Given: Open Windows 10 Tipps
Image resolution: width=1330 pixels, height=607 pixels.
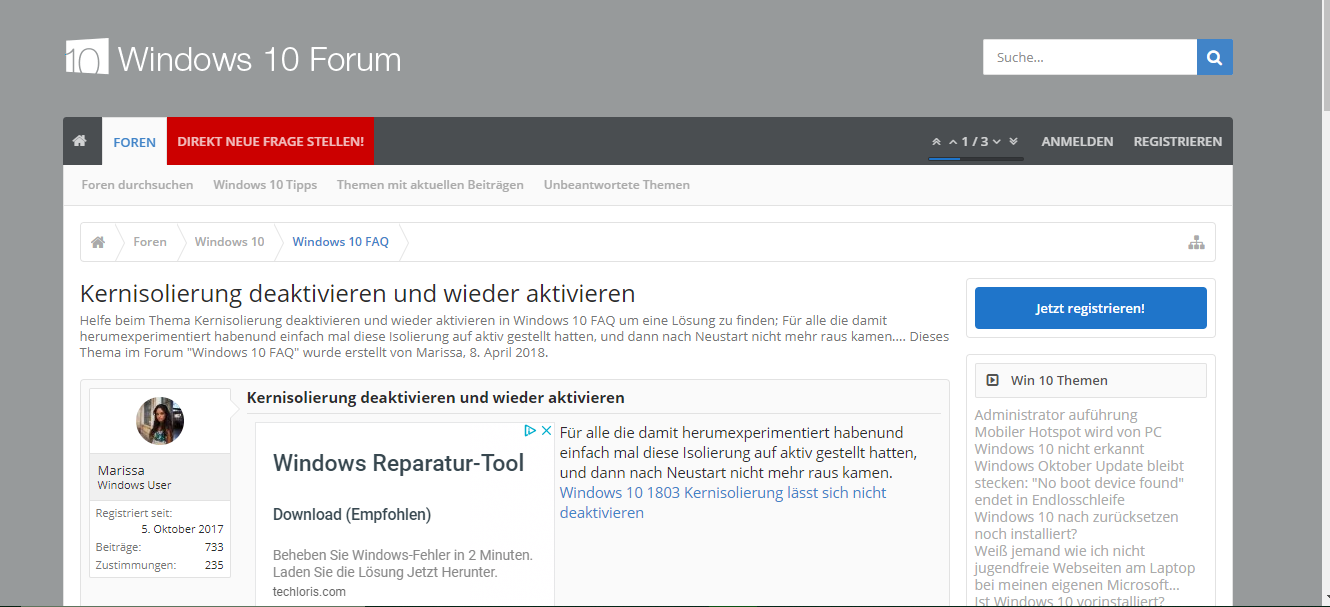Looking at the screenshot, I should tap(265, 185).
